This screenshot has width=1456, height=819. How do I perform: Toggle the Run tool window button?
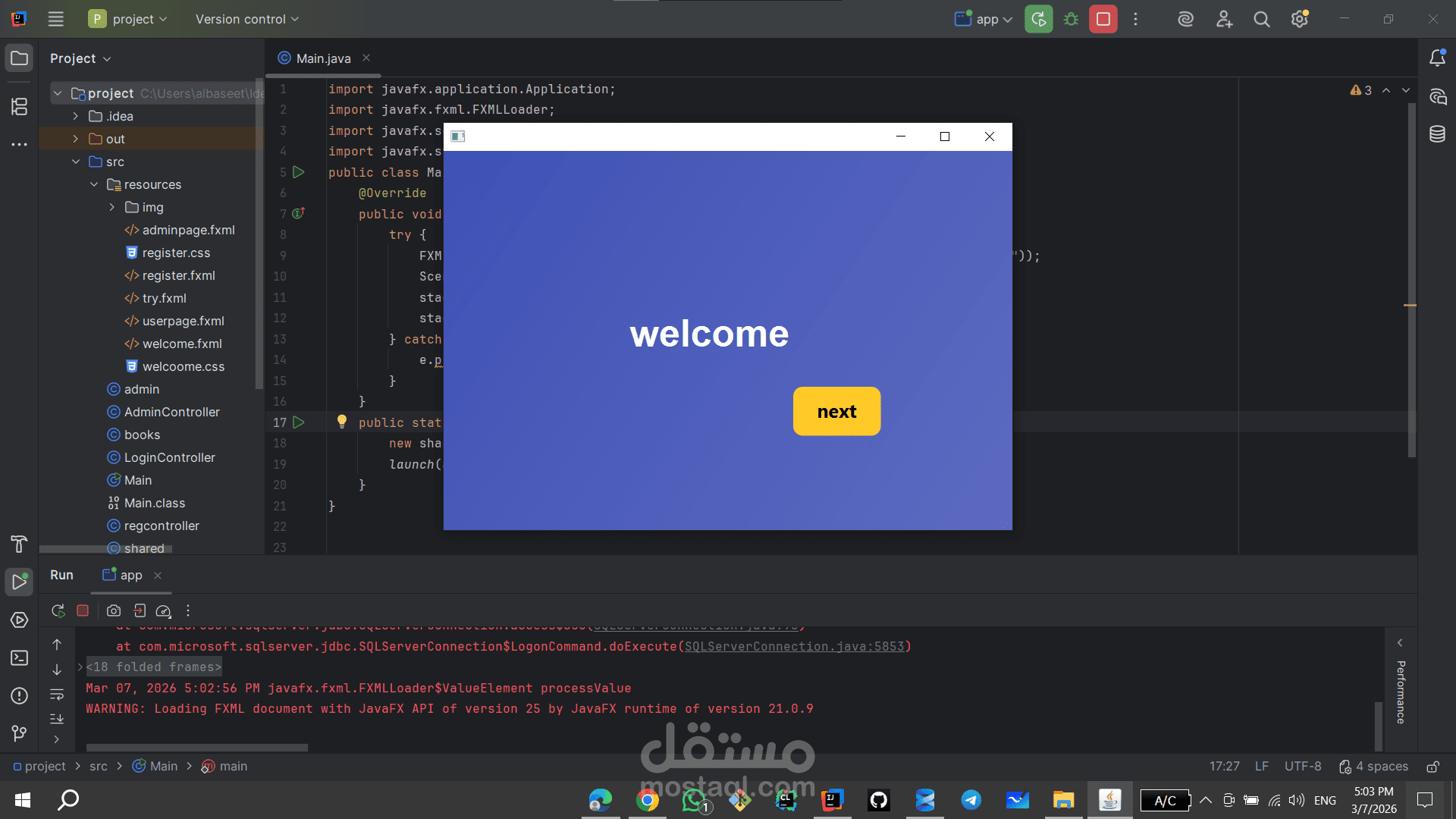pos(19,582)
